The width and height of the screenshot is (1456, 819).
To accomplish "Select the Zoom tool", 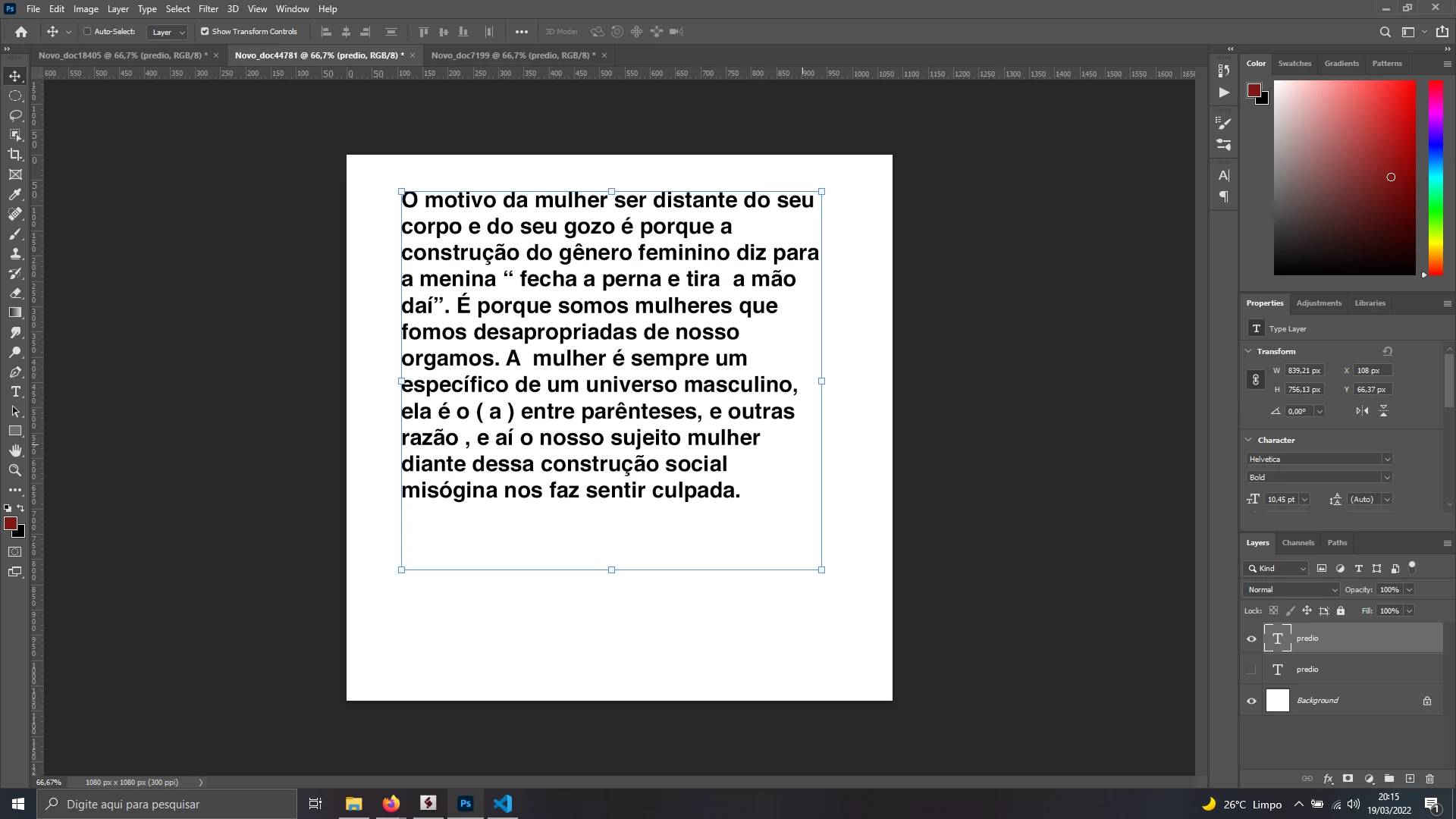I will (x=15, y=471).
